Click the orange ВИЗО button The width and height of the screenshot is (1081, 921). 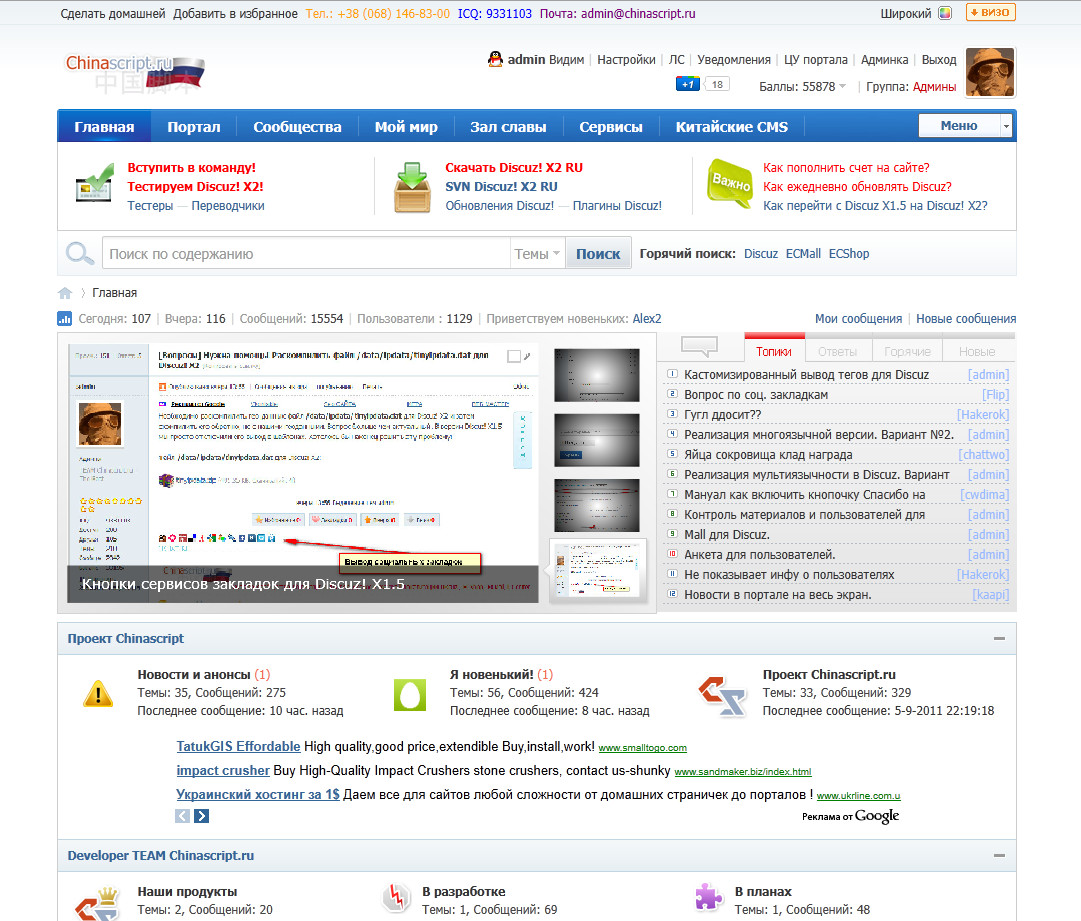[991, 12]
